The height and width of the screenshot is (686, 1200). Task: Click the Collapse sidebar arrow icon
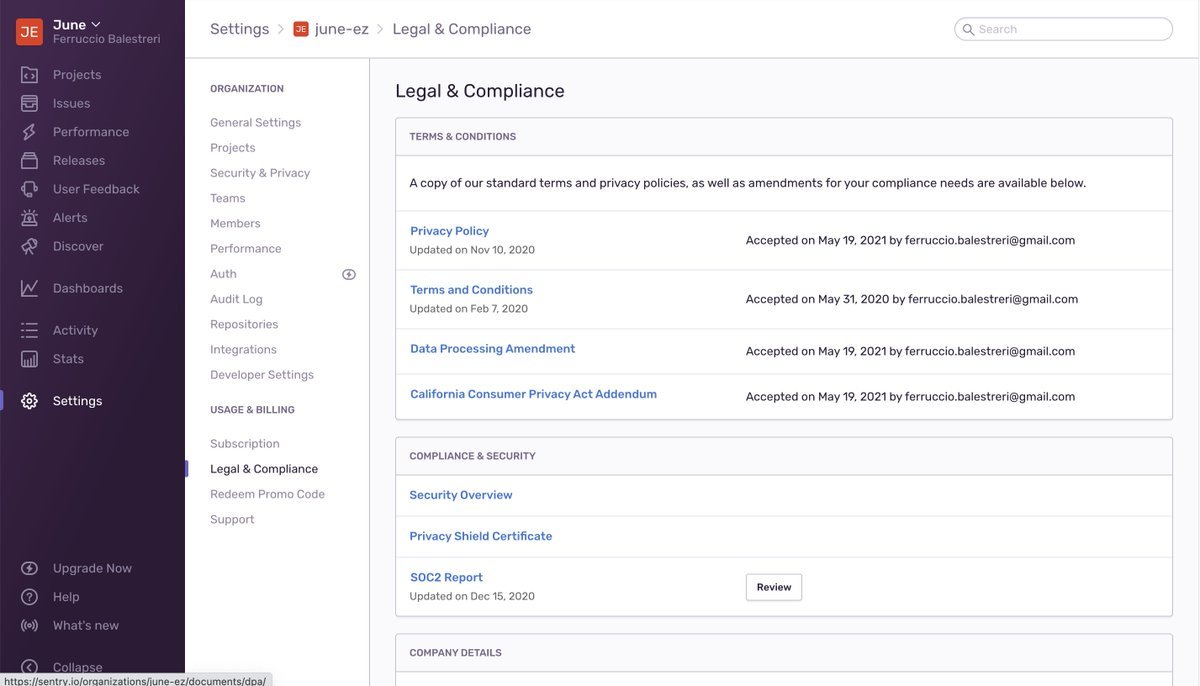(x=30, y=667)
